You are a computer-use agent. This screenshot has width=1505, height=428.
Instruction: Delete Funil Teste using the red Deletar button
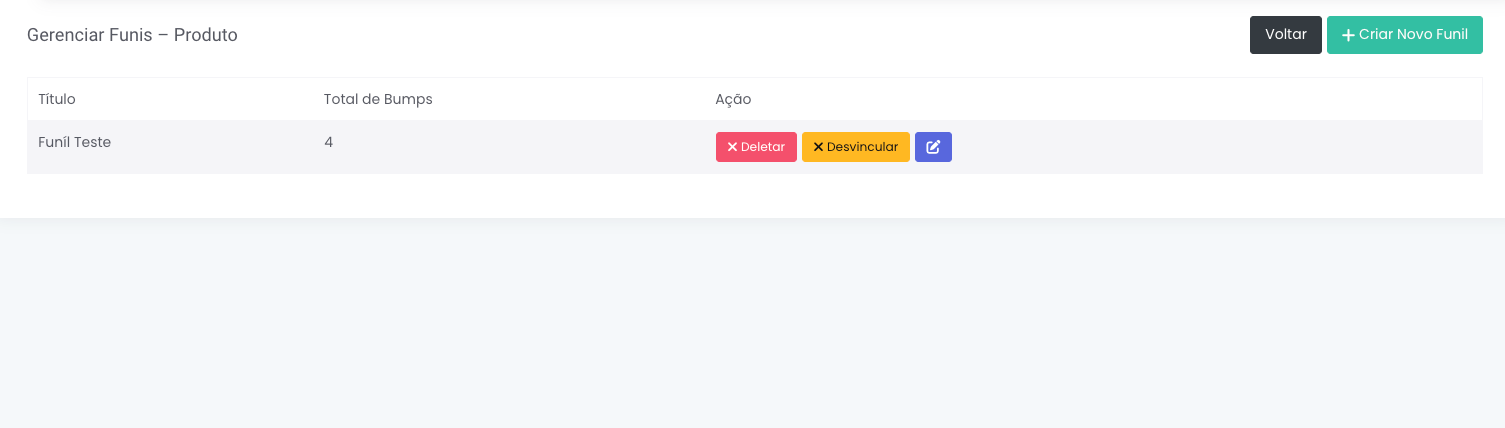756,147
